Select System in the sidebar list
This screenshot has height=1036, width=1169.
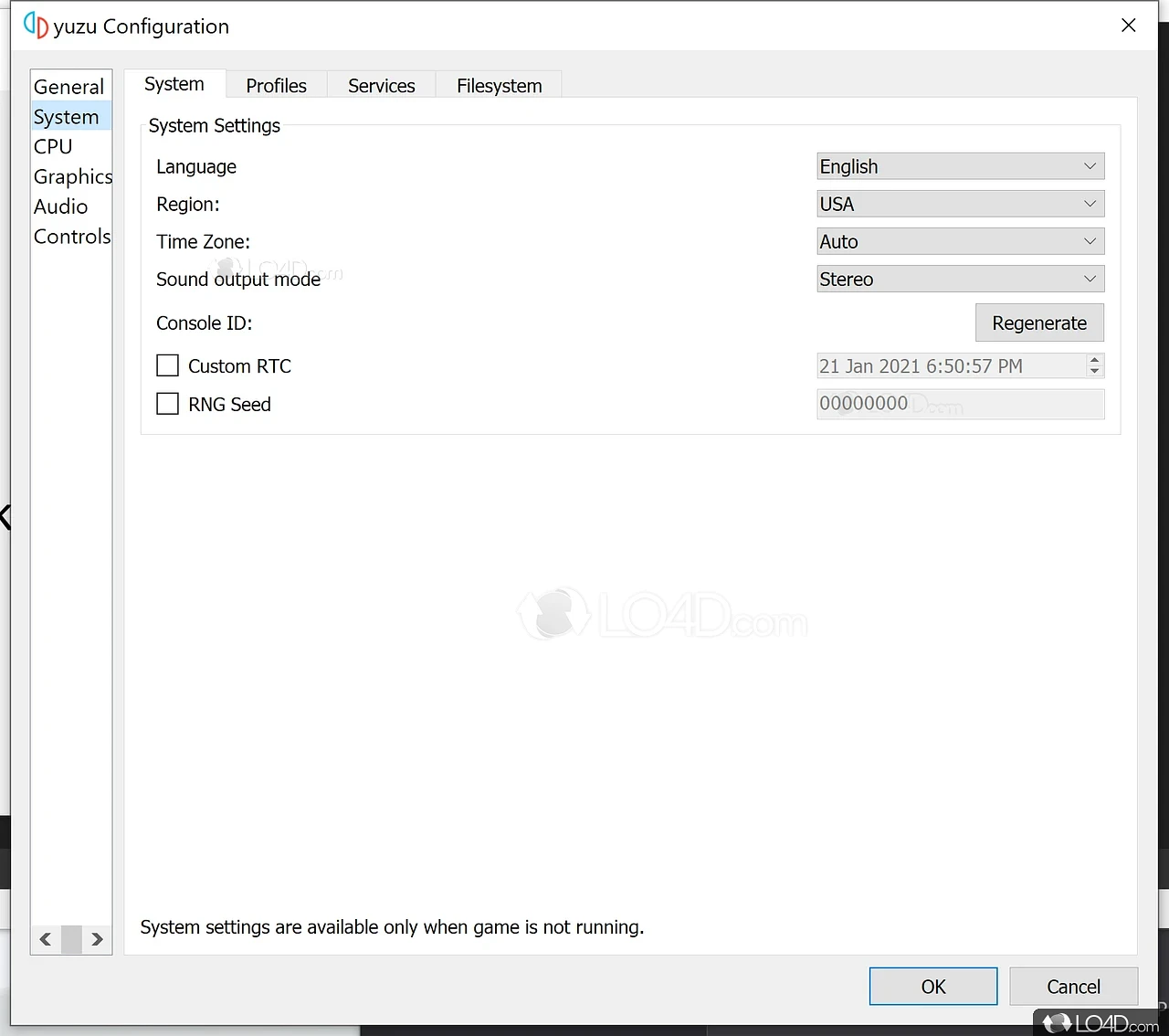69,117
